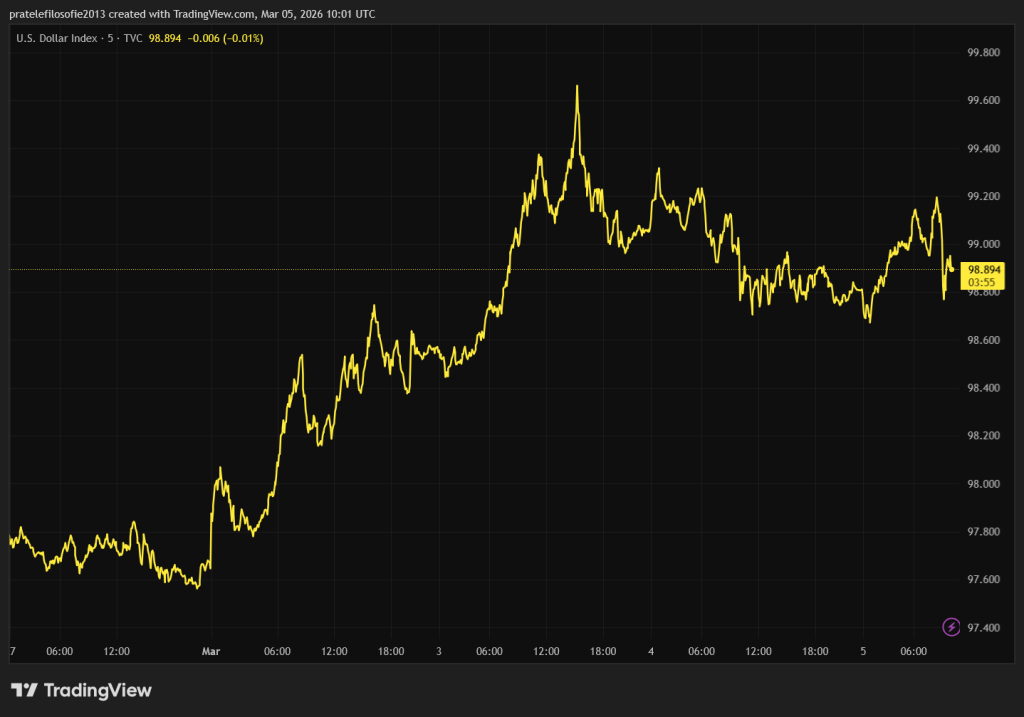Select the 99.800 price axis label
The width and height of the screenshot is (1024, 717).
984,53
